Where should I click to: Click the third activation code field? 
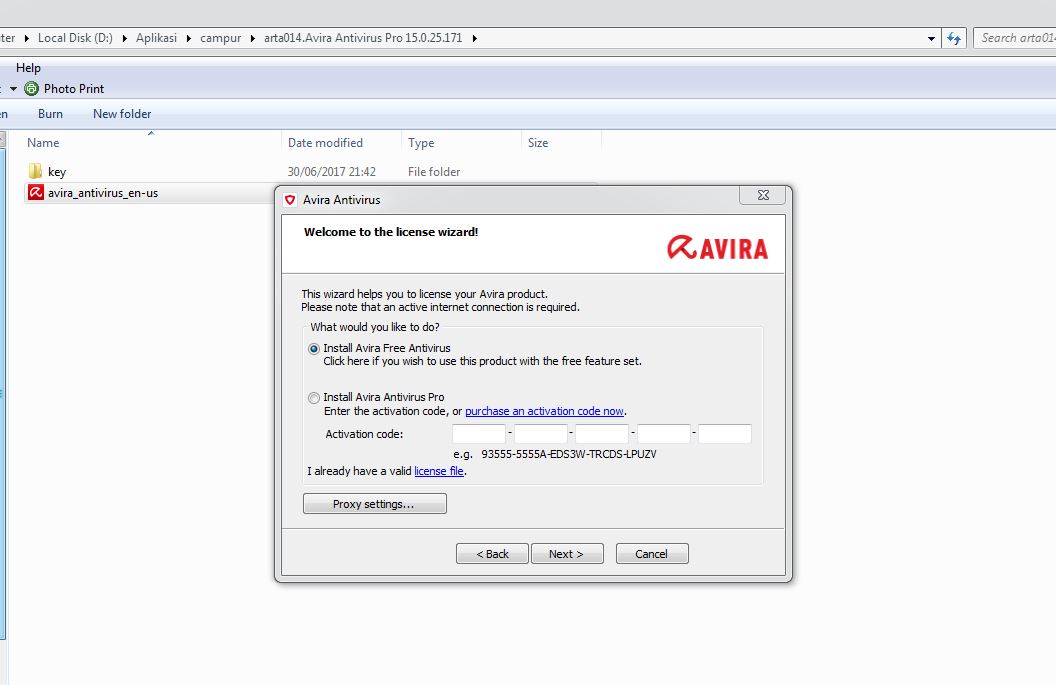602,434
